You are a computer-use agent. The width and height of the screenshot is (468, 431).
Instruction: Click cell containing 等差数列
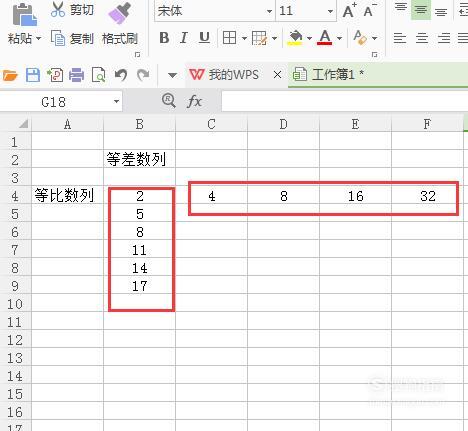(x=139, y=159)
